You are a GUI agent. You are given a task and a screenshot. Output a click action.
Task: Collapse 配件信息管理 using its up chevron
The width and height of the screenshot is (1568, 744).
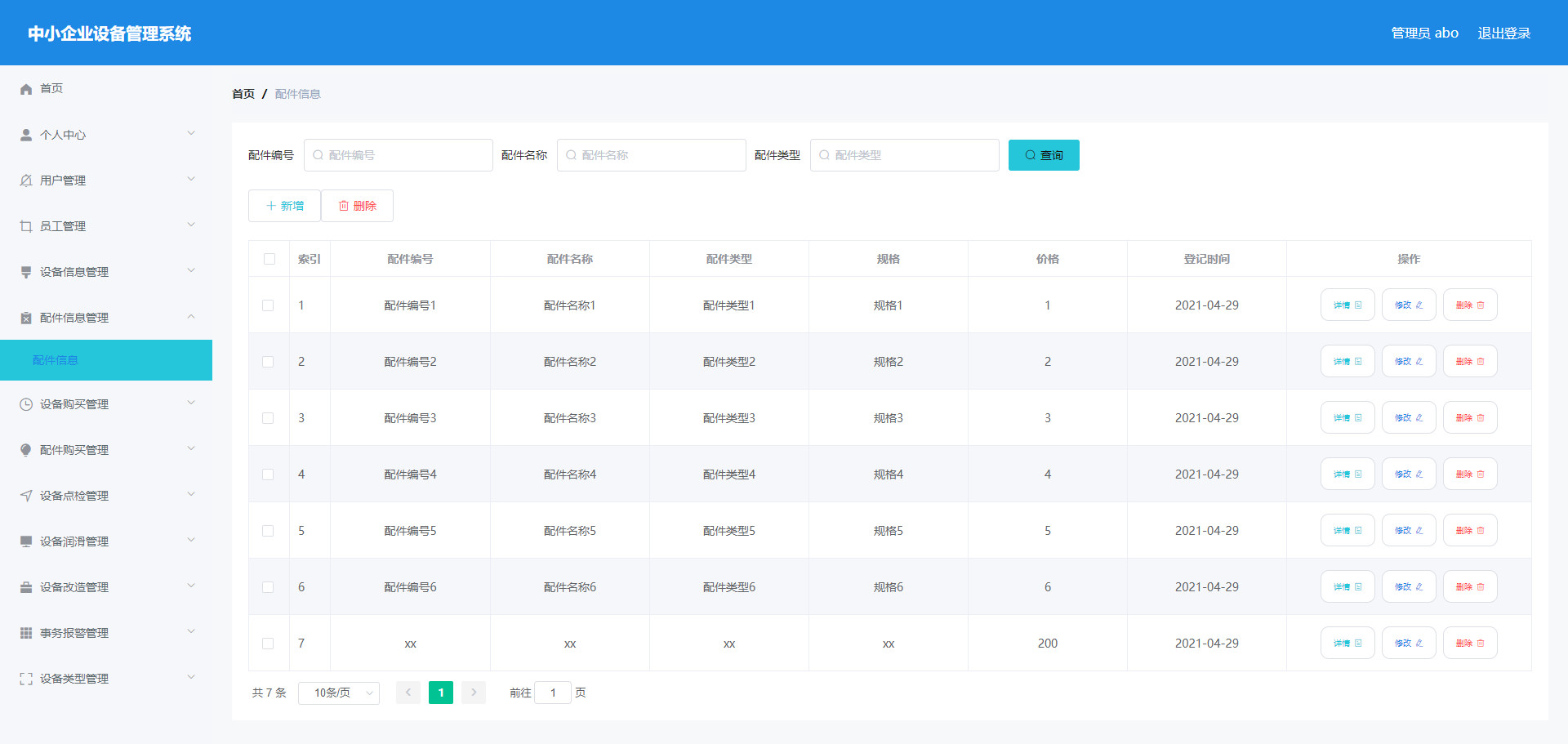click(191, 316)
